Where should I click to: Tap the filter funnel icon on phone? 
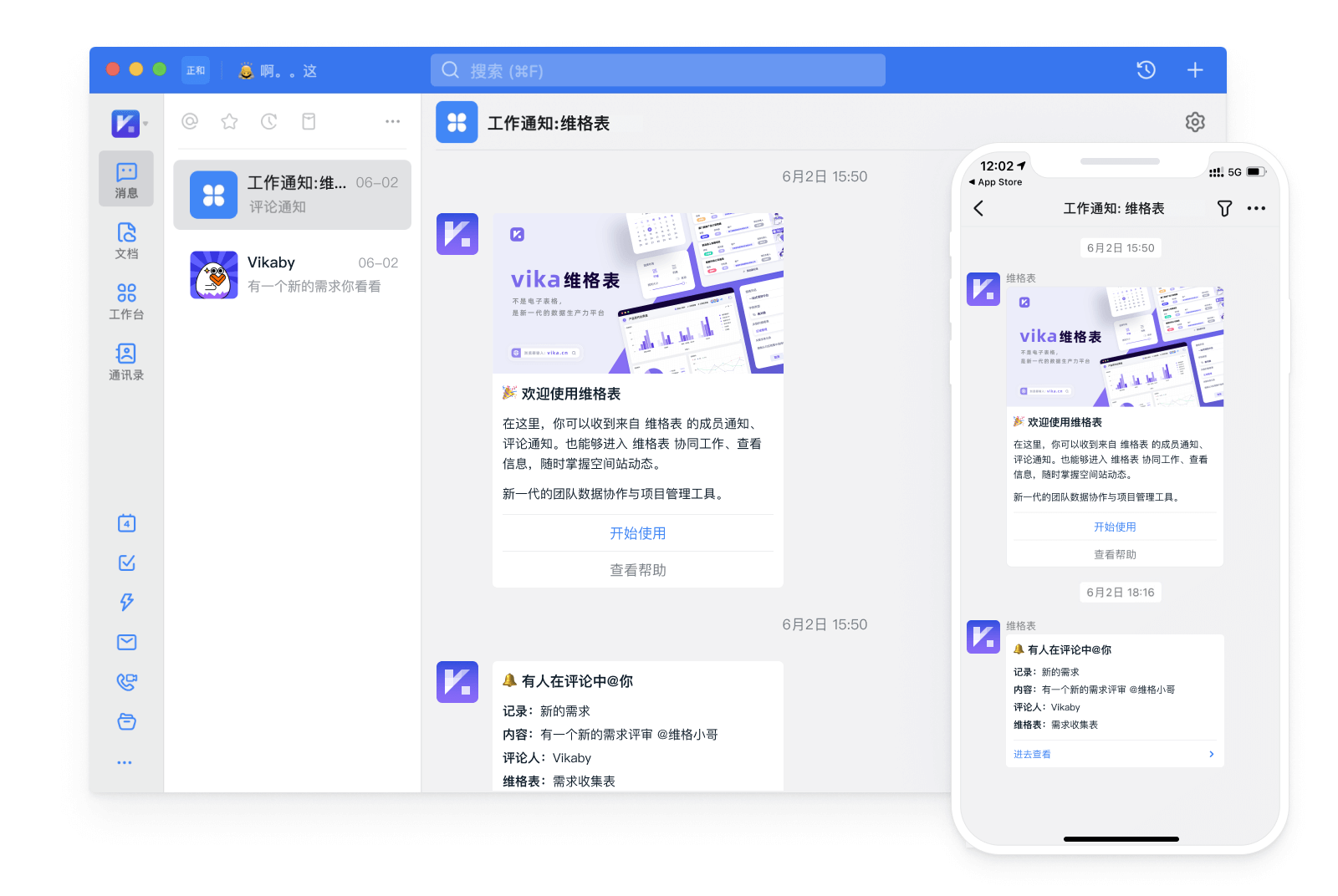(1224, 208)
